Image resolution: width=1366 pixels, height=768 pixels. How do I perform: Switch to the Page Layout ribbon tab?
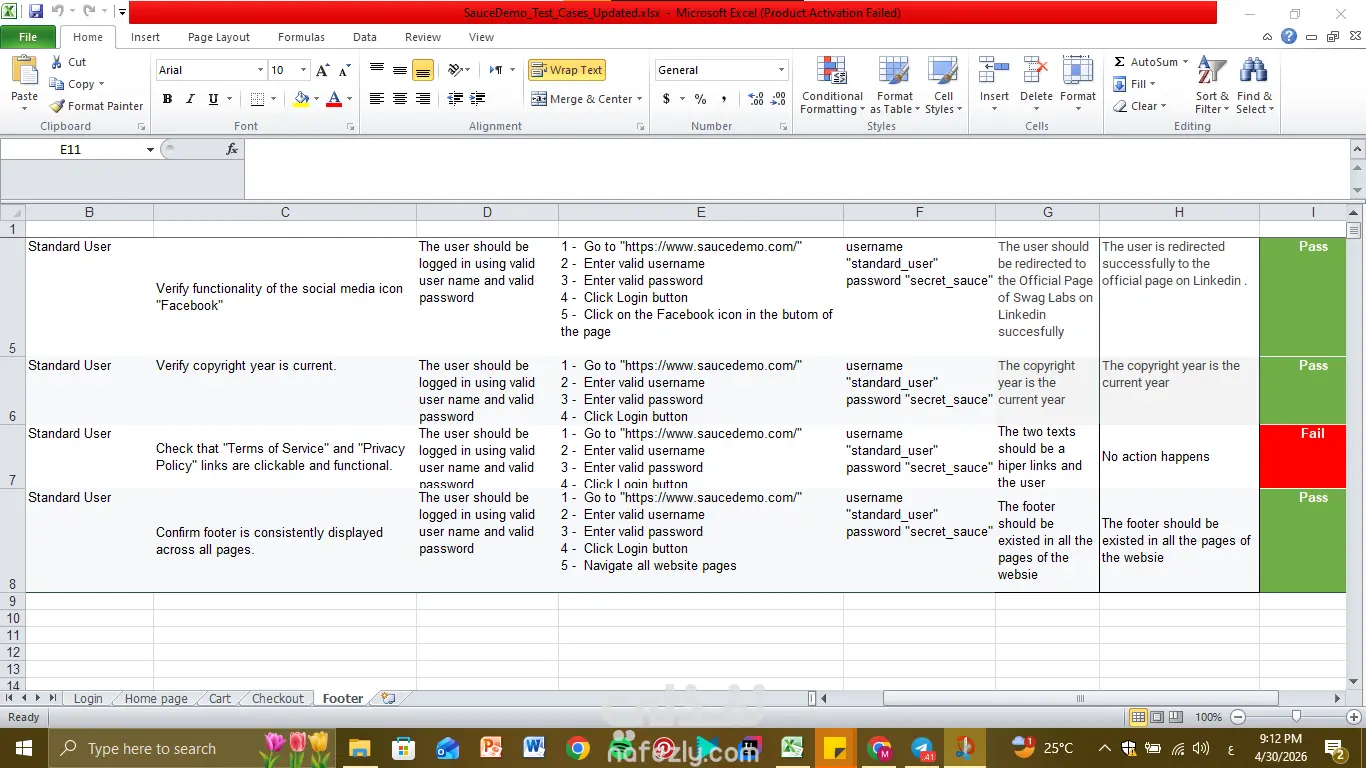pos(219,37)
